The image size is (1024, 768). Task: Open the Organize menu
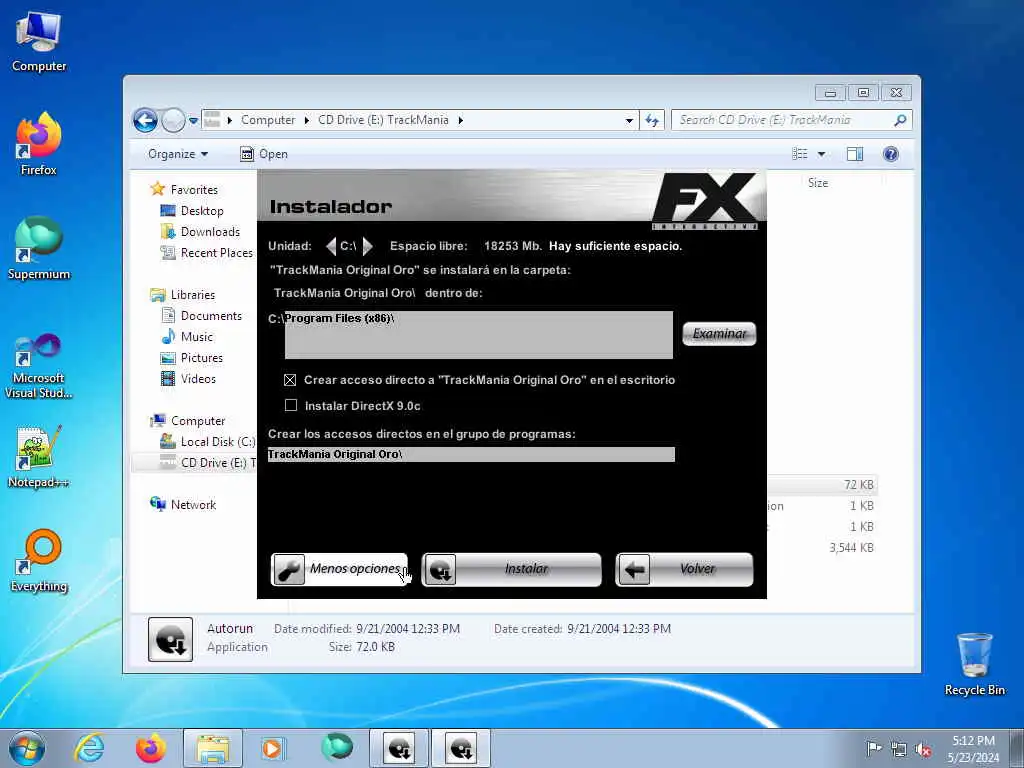click(178, 154)
